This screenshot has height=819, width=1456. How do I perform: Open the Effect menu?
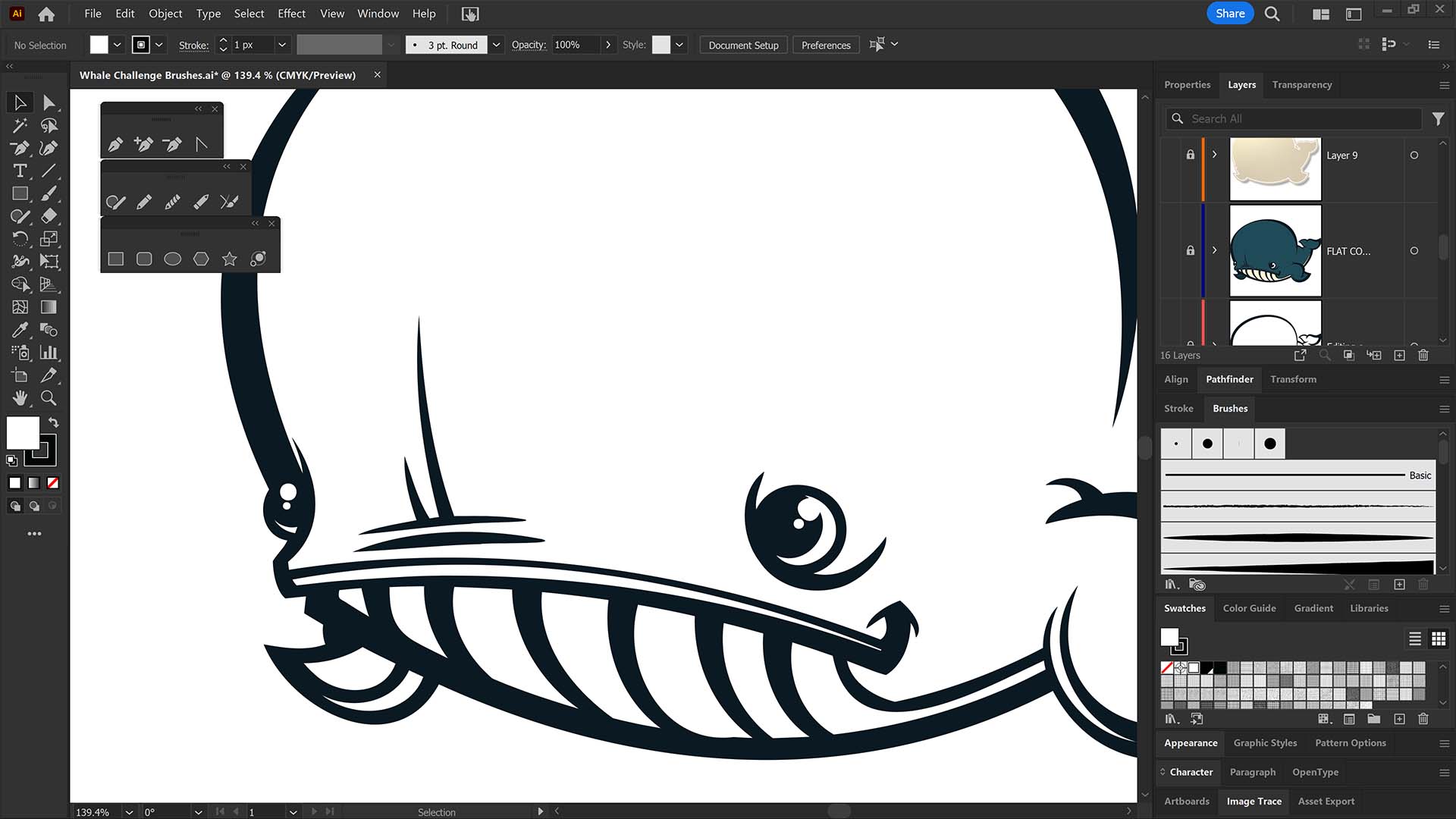tap(291, 14)
